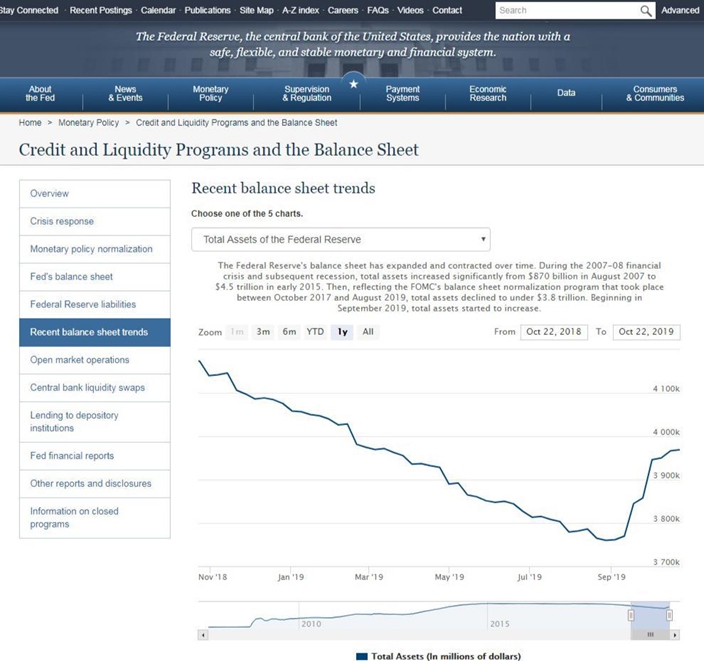Click the navigator right scroll arrow
Screen dimensions: 704x661
(675, 635)
